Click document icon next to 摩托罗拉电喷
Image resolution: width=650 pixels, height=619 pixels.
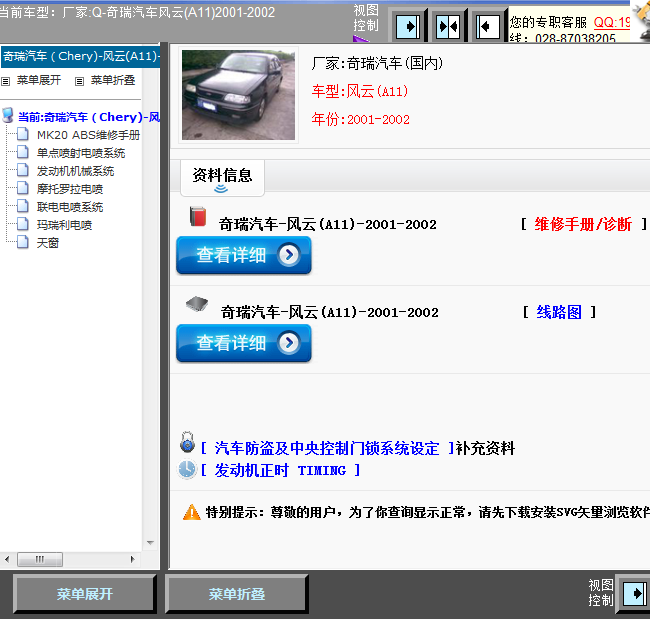(x=23, y=188)
